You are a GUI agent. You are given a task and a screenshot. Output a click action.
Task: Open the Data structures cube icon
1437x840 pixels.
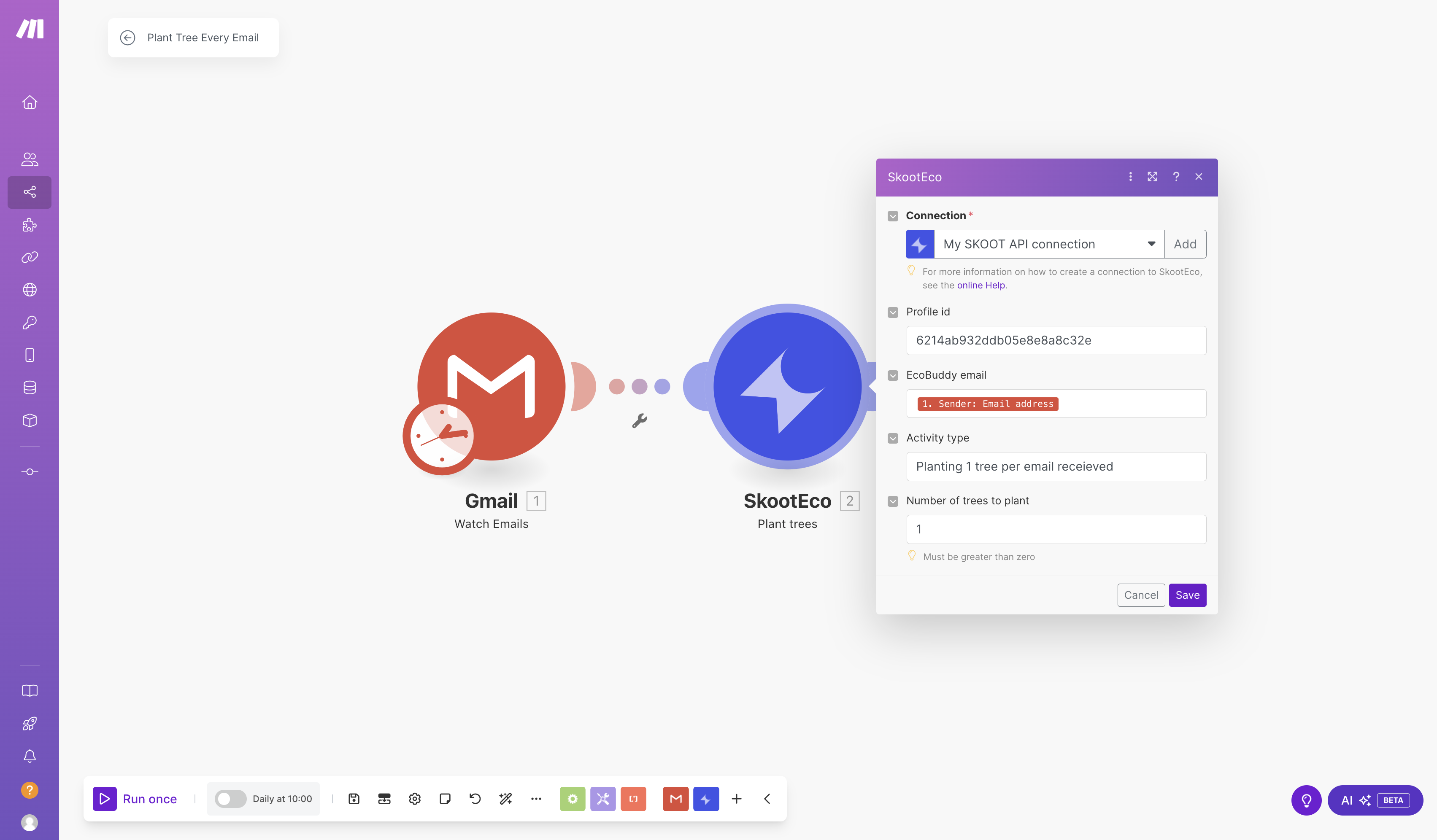tap(30, 420)
